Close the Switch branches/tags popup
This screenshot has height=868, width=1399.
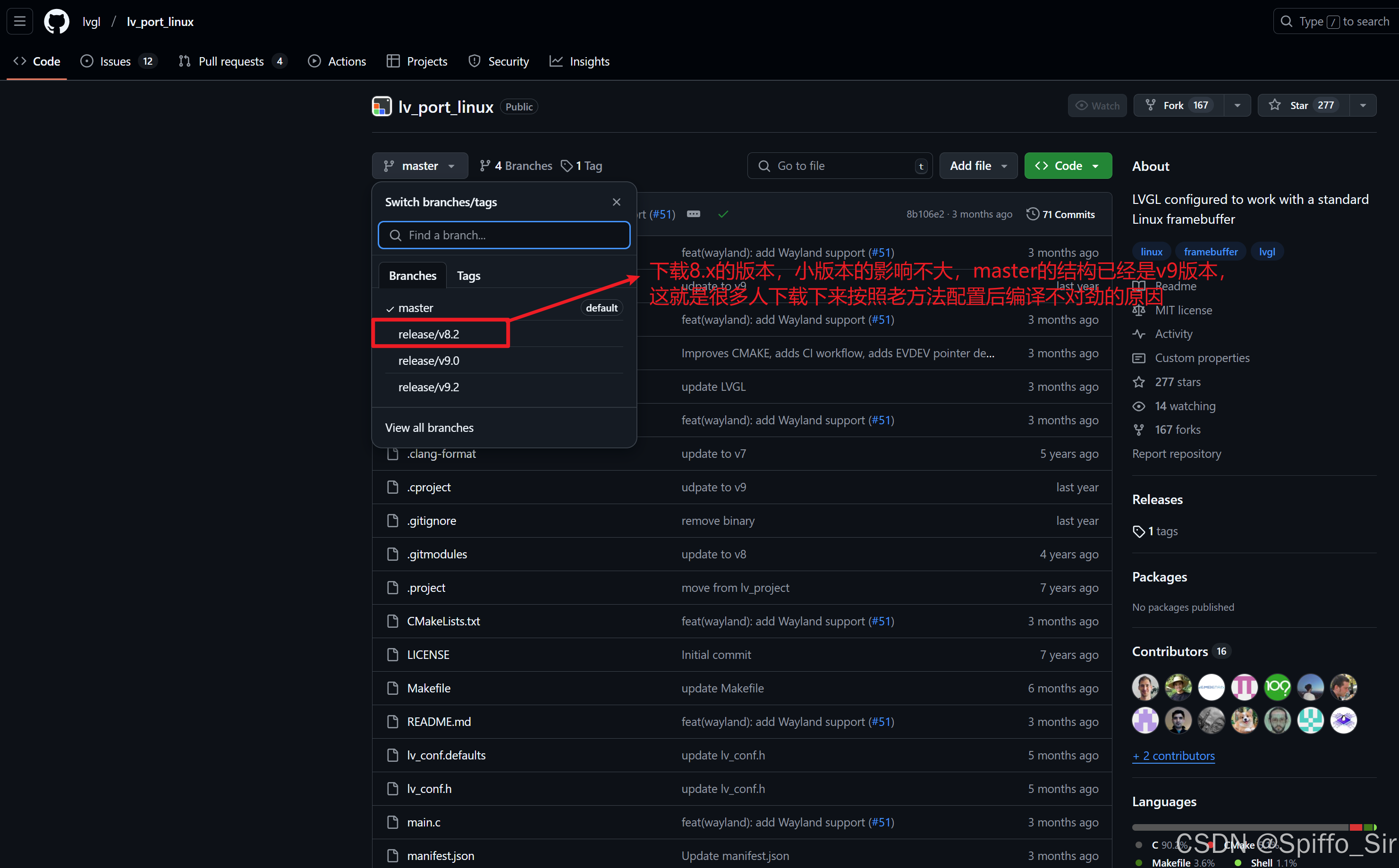click(x=616, y=202)
